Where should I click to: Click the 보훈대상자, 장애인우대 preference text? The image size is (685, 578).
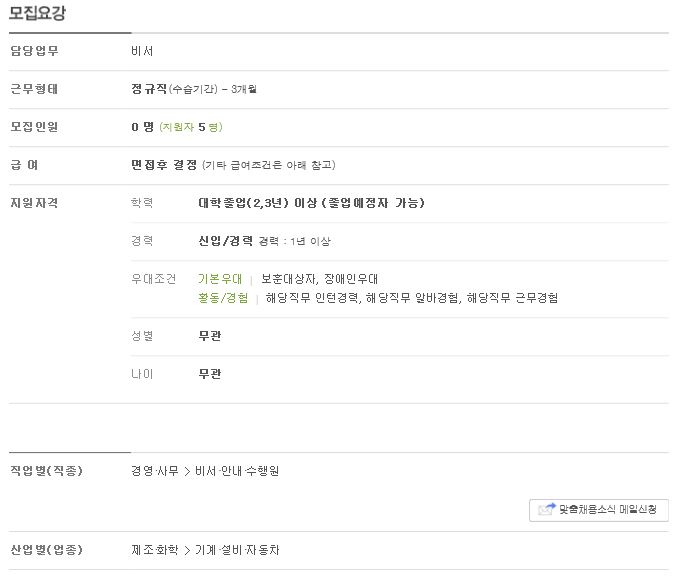[x=319, y=279]
